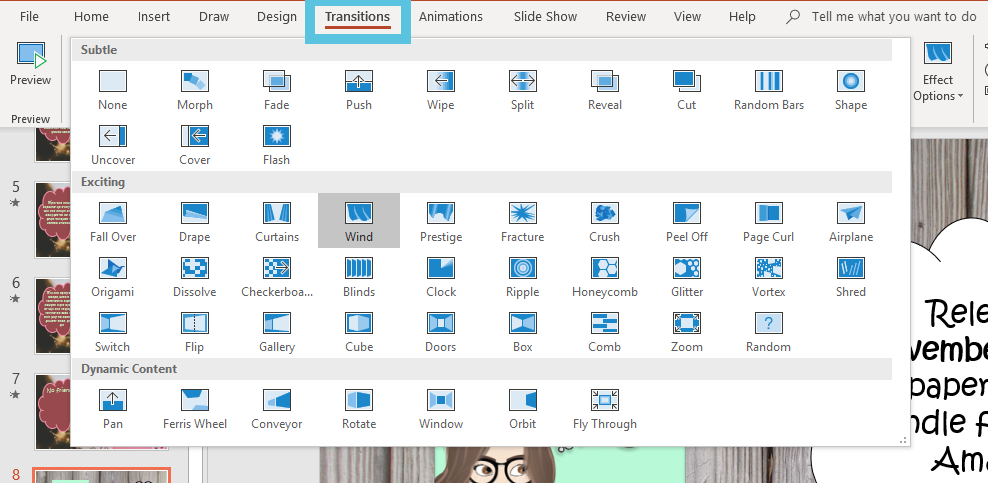
Task: Click the Tell me what you want search box
Action: [893, 17]
